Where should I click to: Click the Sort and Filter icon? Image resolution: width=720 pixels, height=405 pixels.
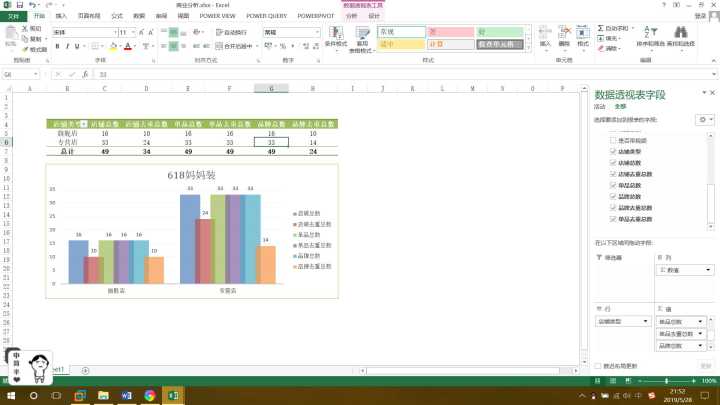[650, 31]
